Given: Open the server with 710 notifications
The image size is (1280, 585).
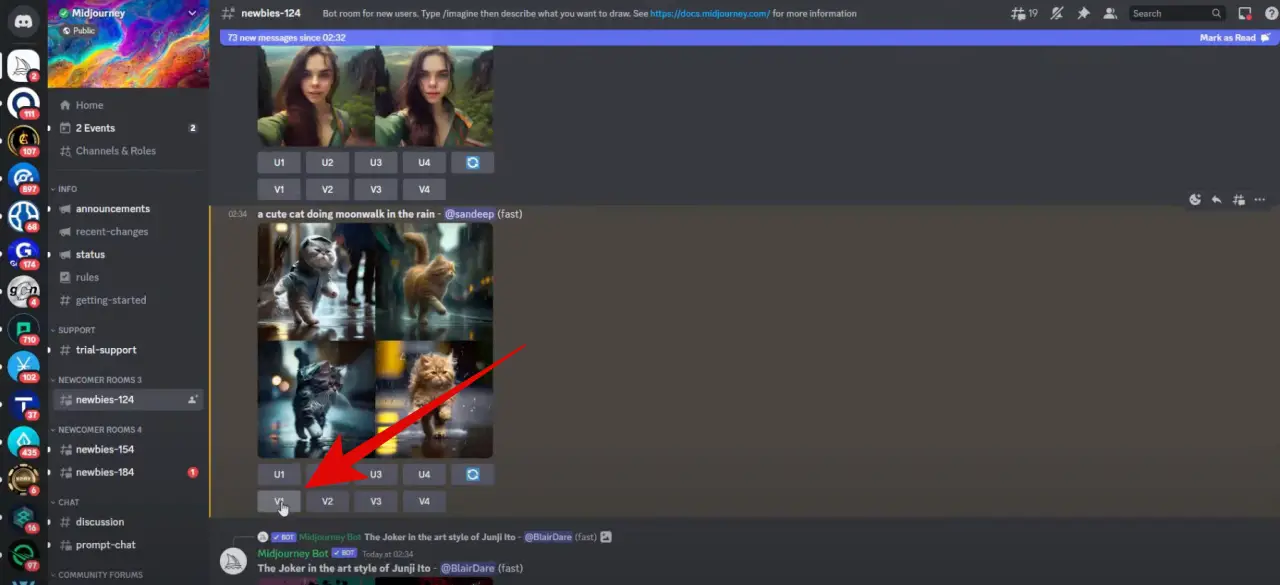Looking at the screenshot, I should [x=23, y=330].
